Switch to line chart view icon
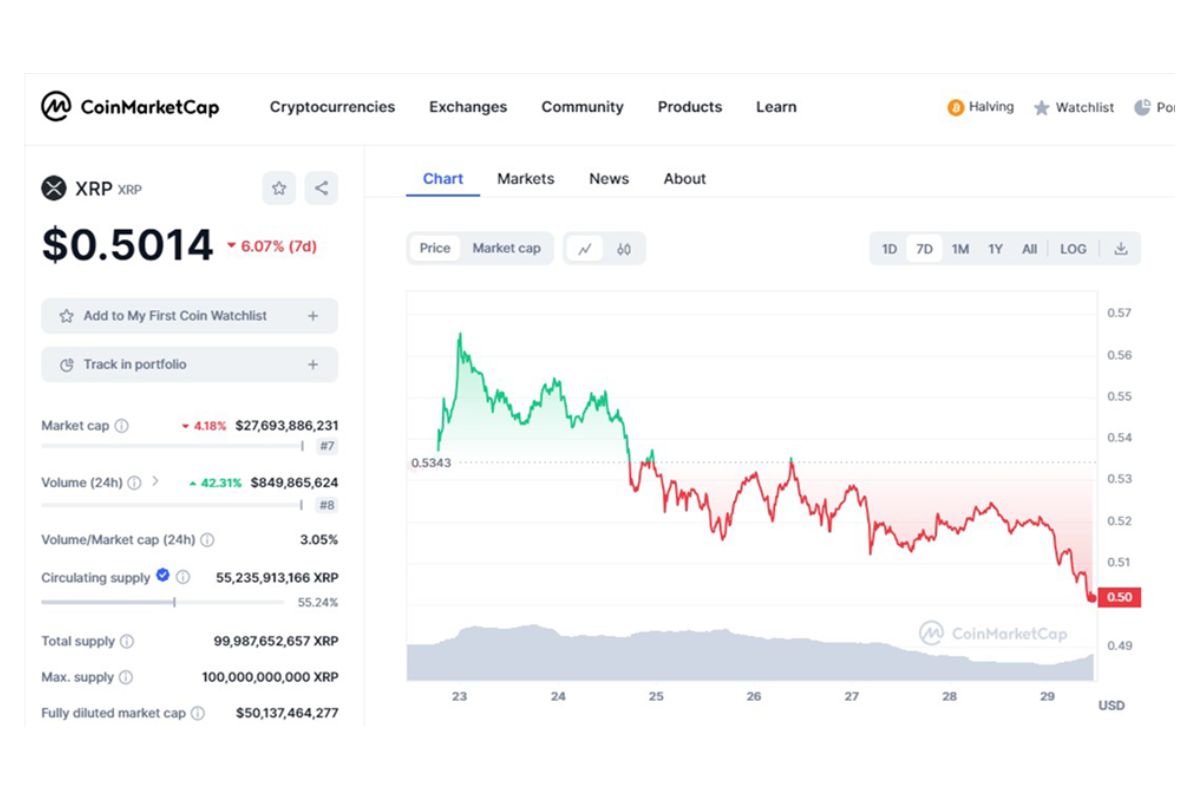The image size is (1200, 800). click(585, 249)
